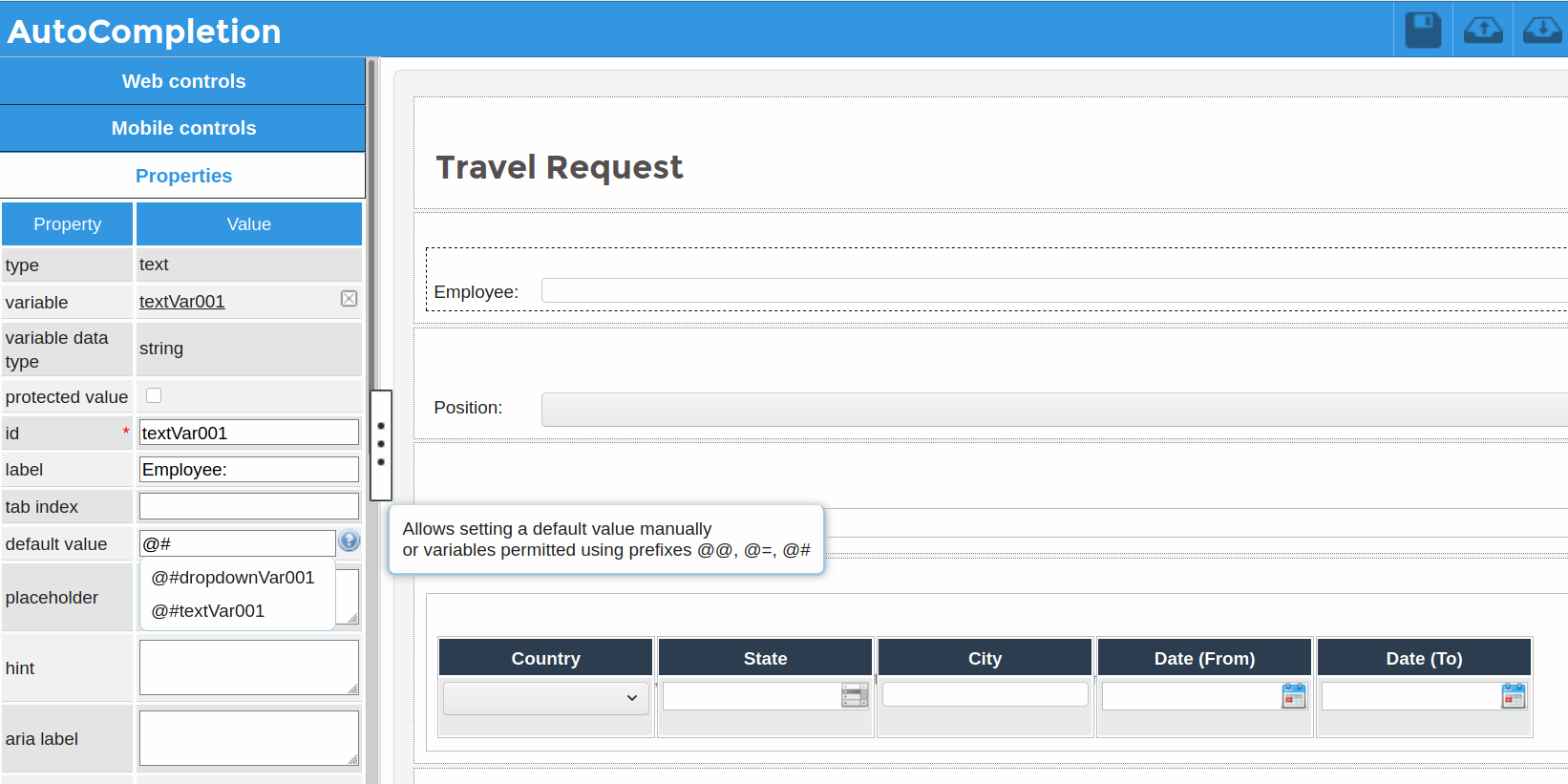Click the Save floppy disk icon
The image size is (1568, 784).
point(1423,30)
